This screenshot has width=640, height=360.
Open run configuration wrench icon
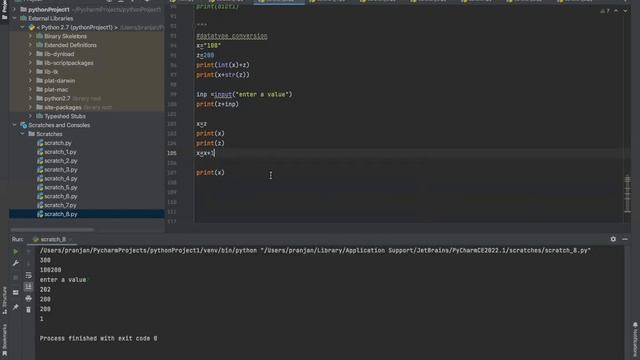tap(16, 264)
